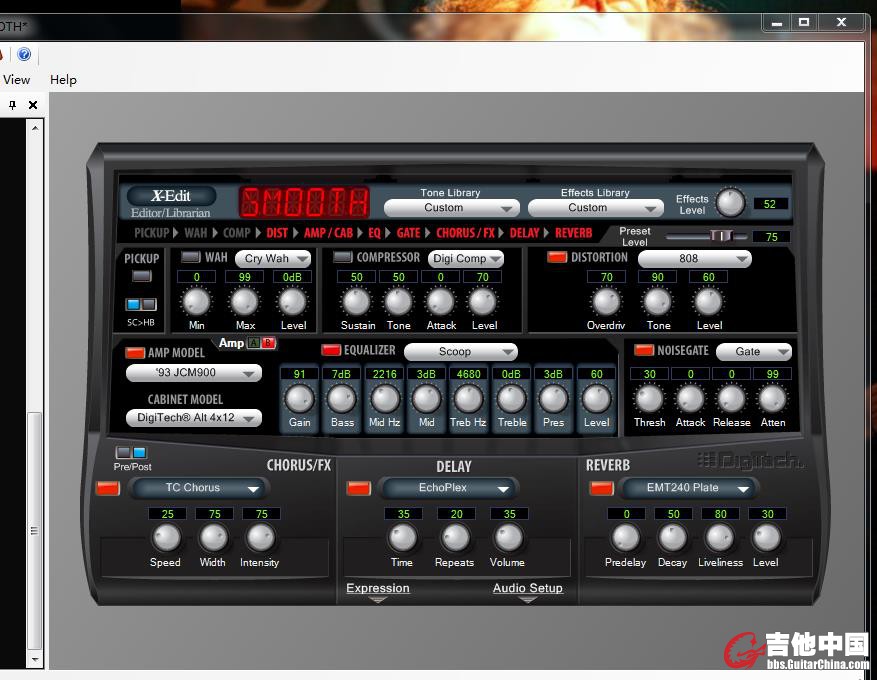Viewport: 877px width, 680px height.
Task: Click the Equalizer Treble knob
Action: pos(511,399)
